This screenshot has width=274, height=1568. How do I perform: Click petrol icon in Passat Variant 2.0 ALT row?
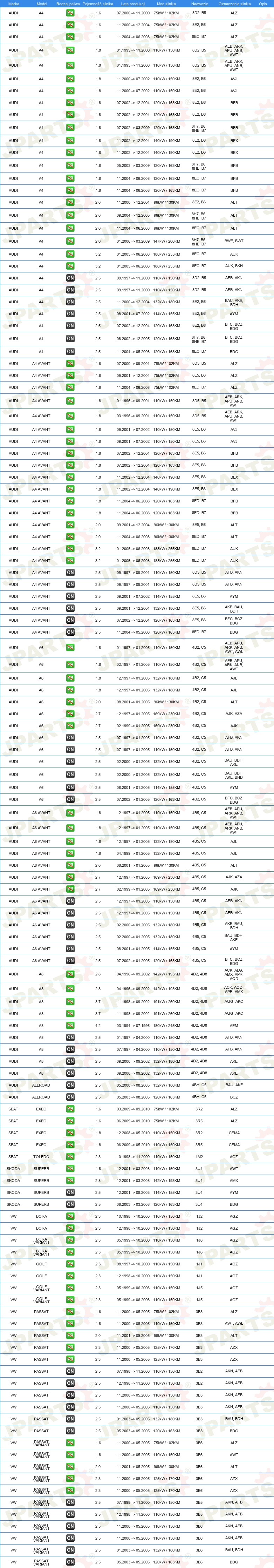tap(70, 1467)
